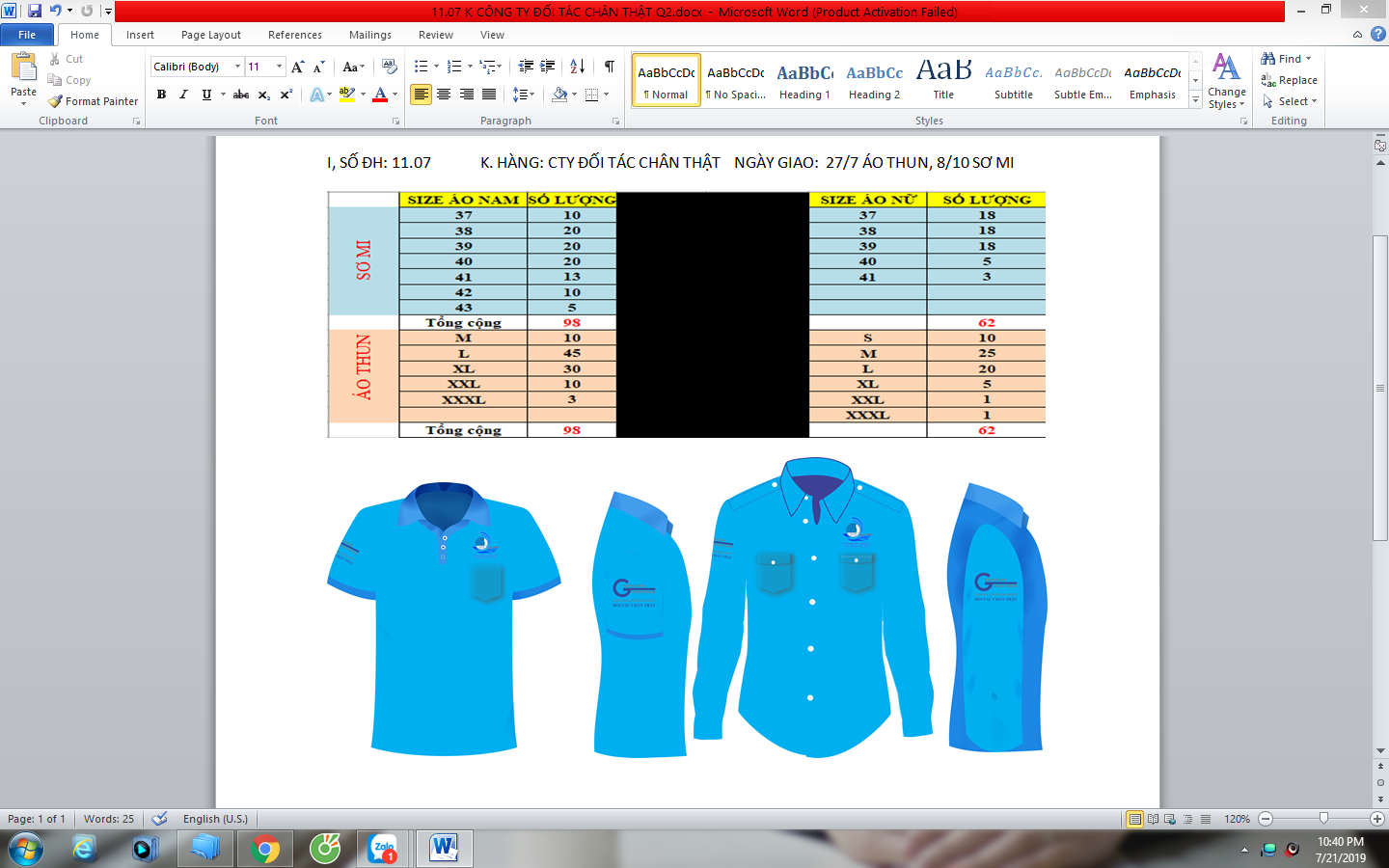Apply the Heading 1 style

tap(804, 80)
